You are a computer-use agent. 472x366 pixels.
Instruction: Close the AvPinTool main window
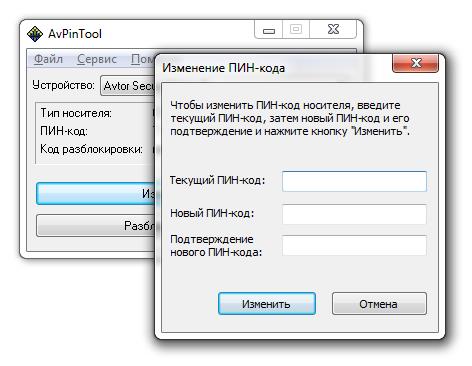(x=333, y=30)
